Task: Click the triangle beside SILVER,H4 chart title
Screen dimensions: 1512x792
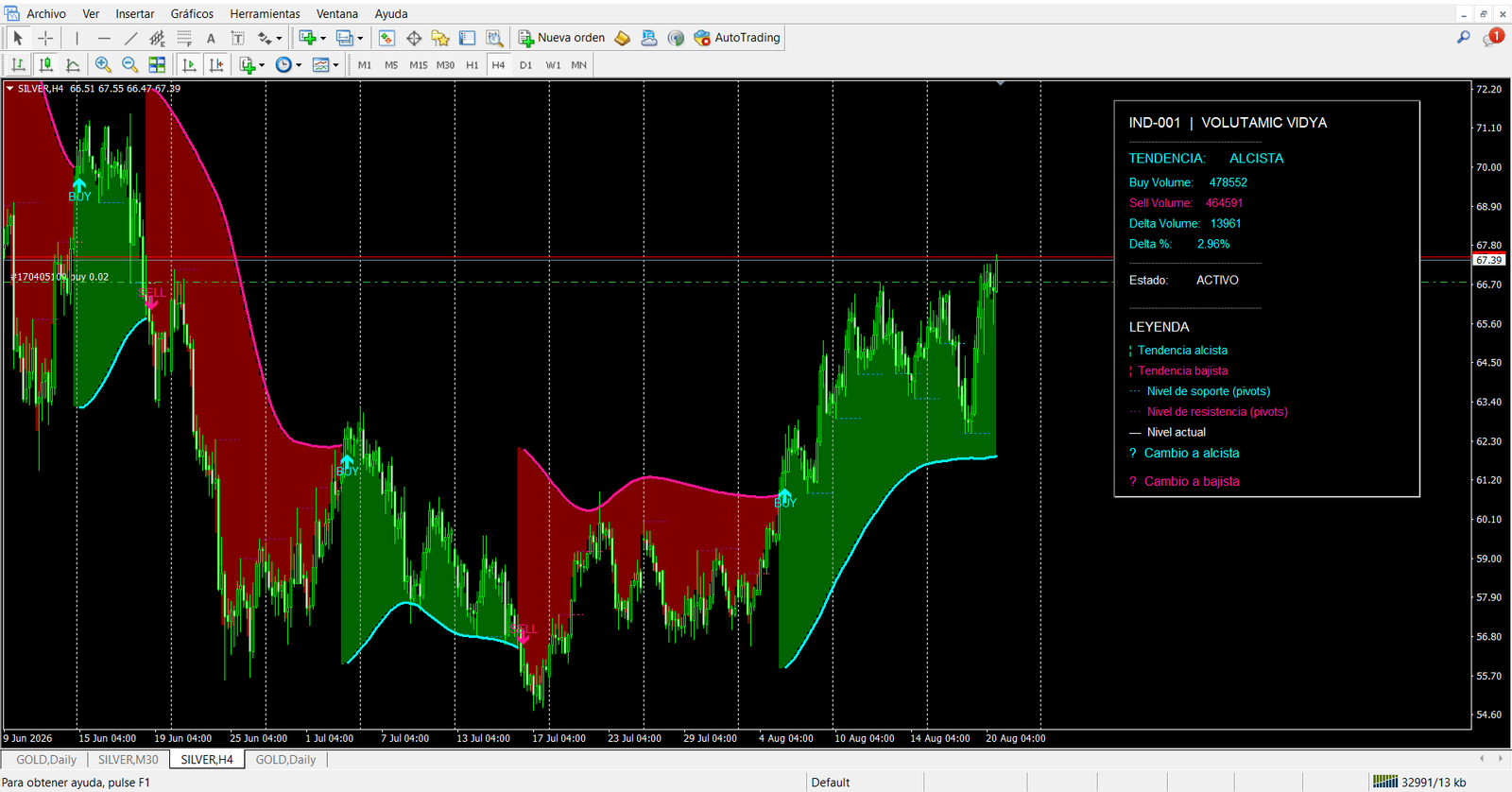Action: pos(9,89)
